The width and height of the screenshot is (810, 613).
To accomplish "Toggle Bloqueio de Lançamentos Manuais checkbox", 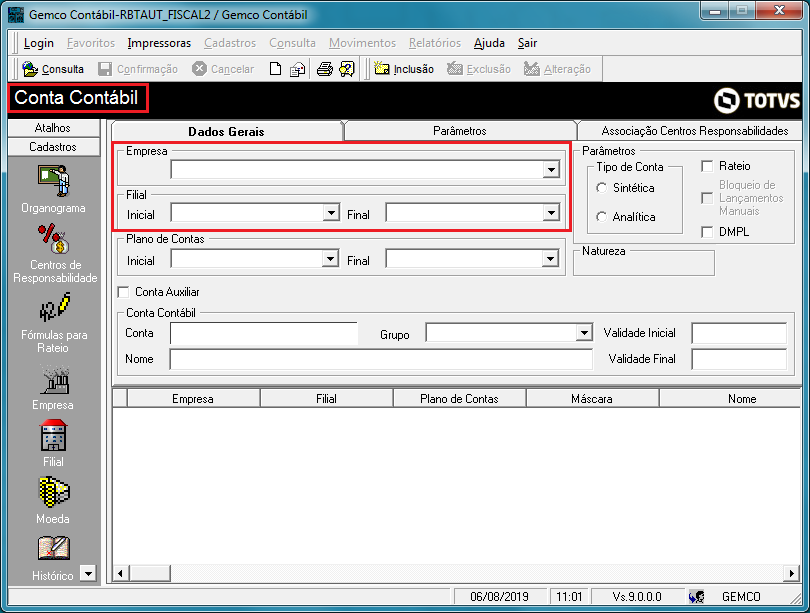I will point(707,198).
